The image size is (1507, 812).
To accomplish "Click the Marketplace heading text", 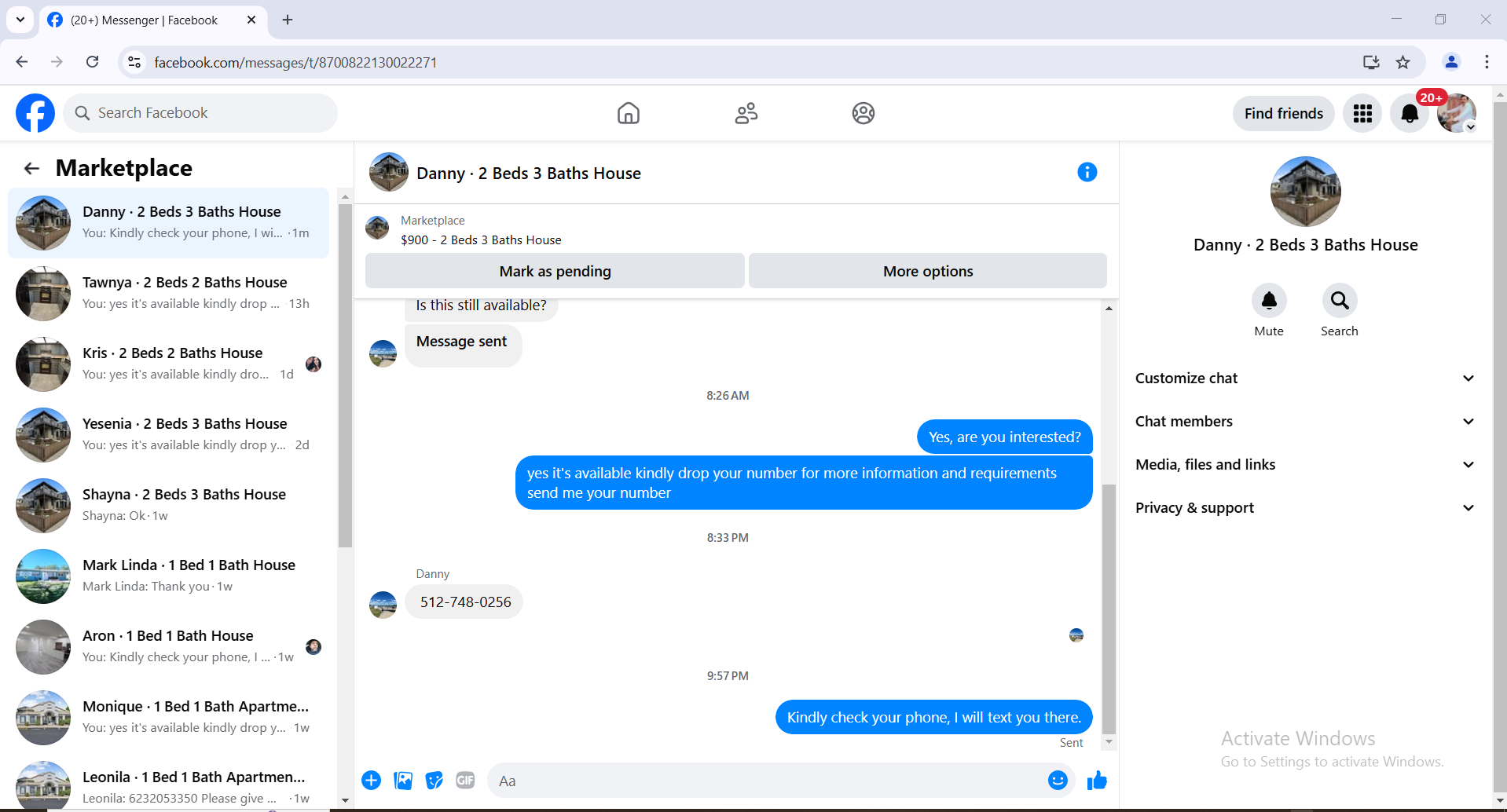I will [x=124, y=168].
